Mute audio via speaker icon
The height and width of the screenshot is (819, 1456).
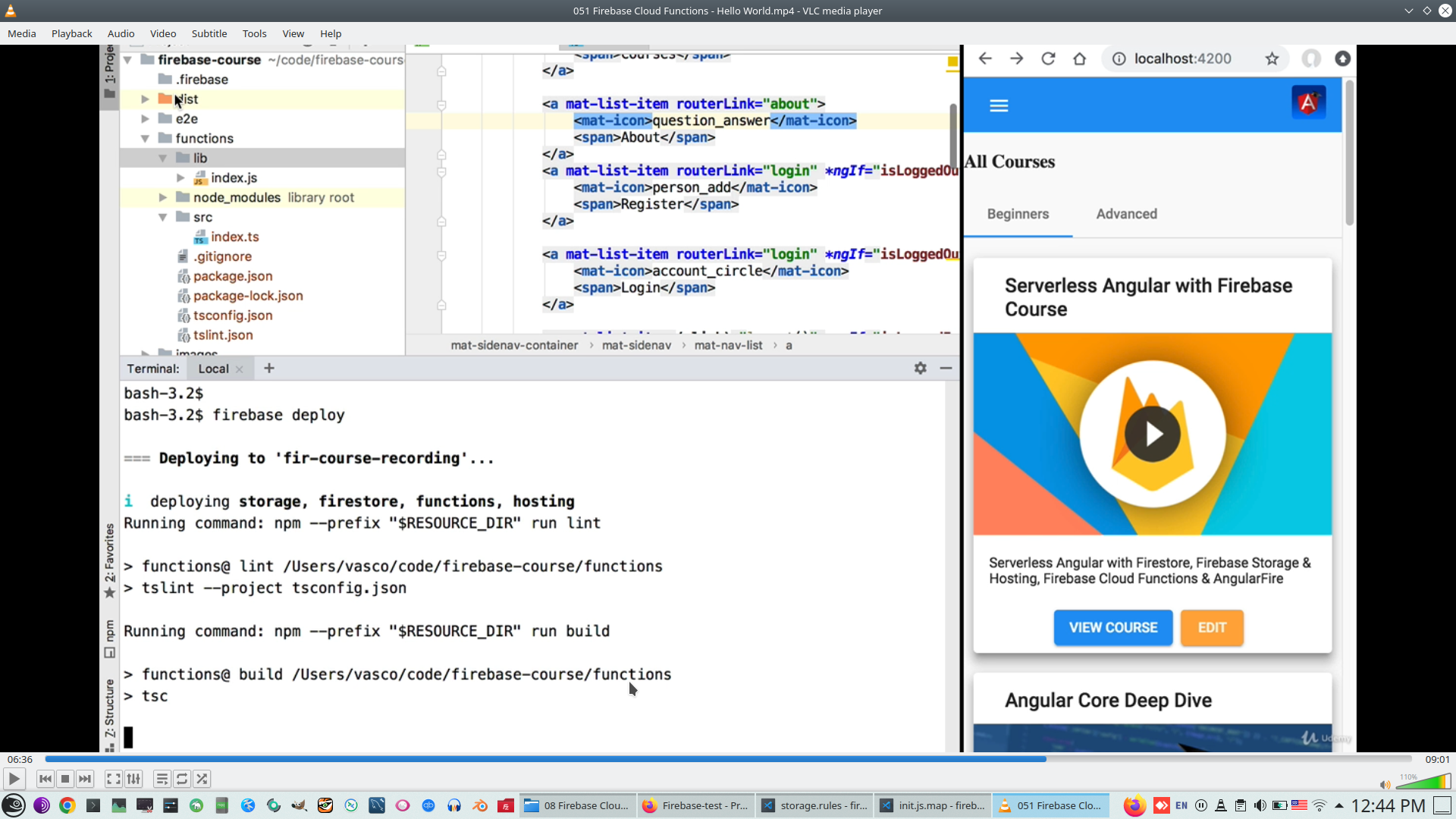pyautogui.click(x=1385, y=785)
